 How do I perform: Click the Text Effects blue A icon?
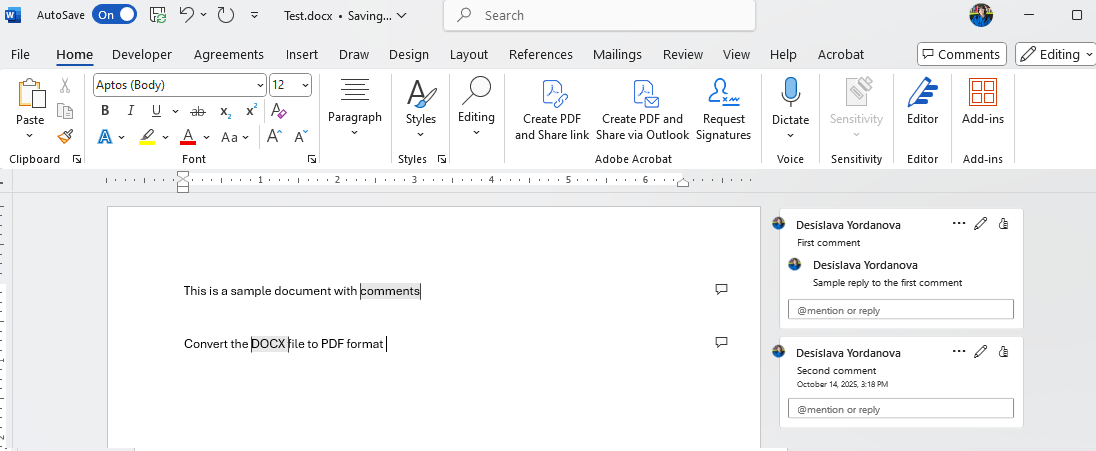106,136
